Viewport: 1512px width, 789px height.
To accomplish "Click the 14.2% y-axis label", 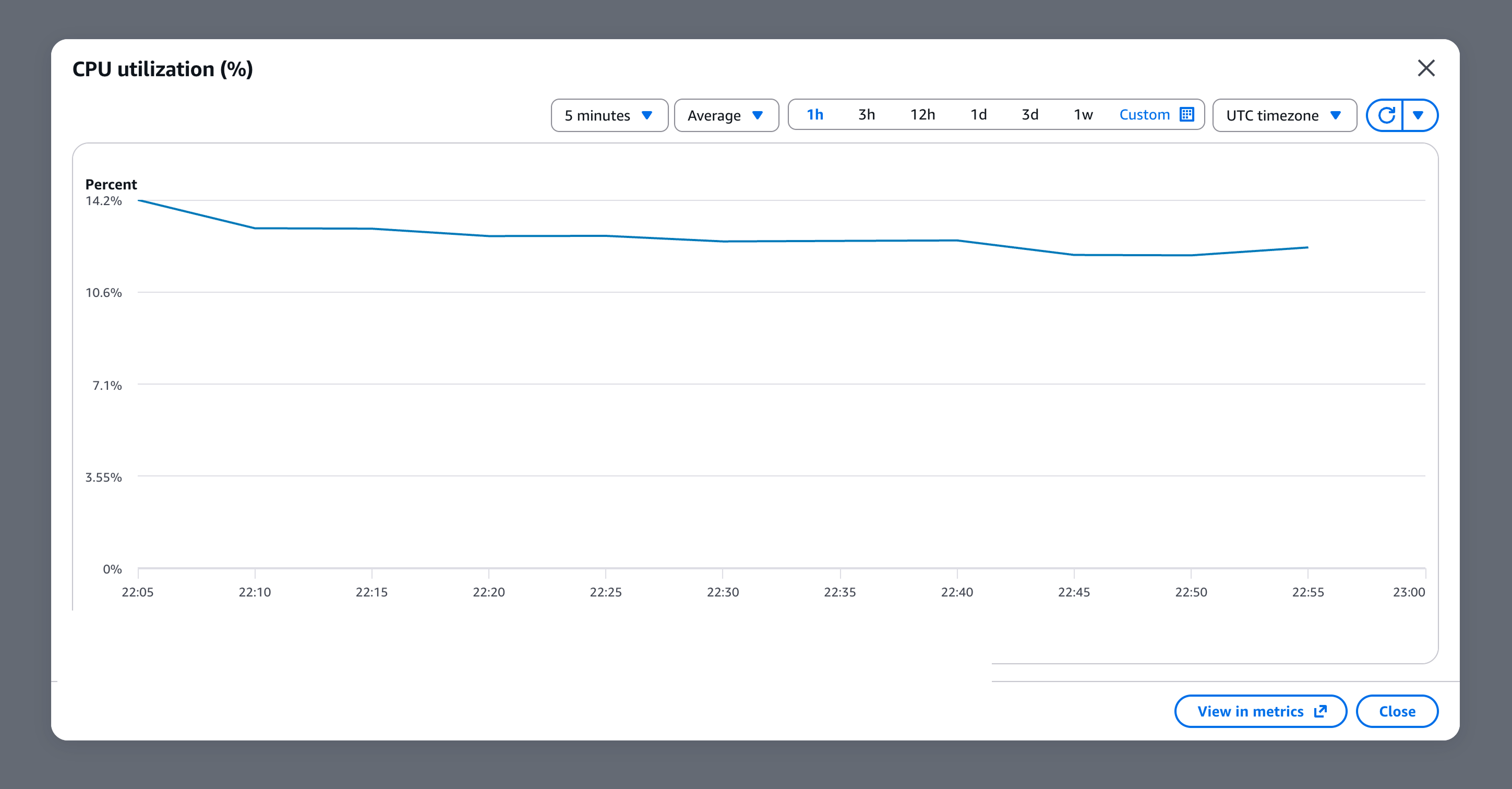I will 103,201.
